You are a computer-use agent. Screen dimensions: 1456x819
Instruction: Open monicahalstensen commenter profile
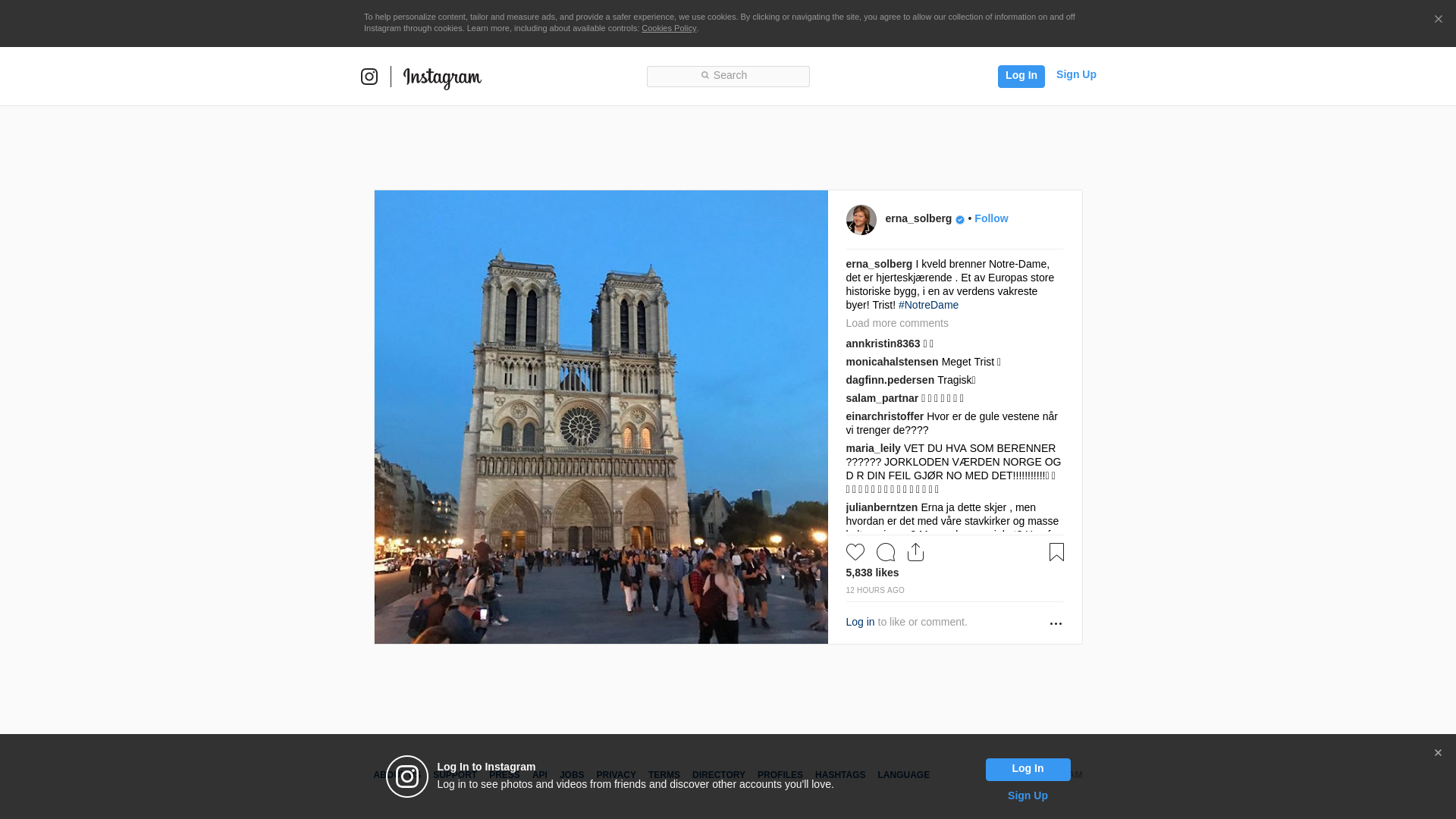892,362
